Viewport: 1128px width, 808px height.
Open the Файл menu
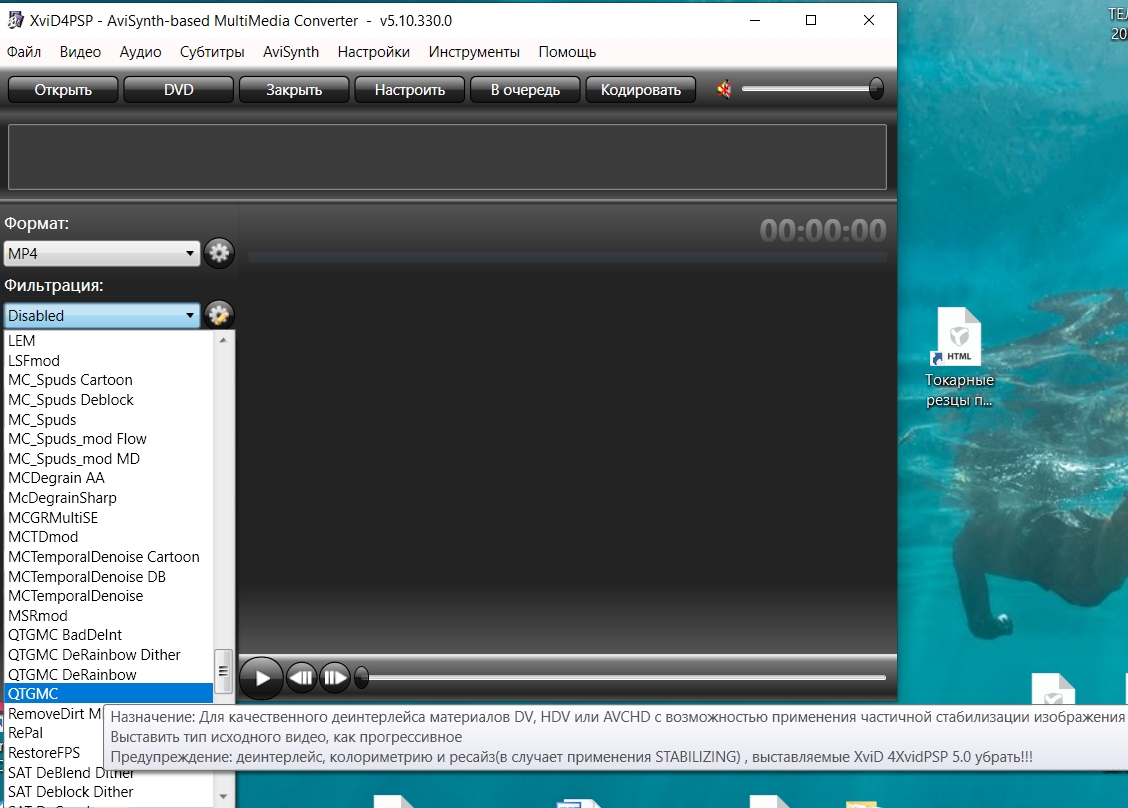(24, 52)
